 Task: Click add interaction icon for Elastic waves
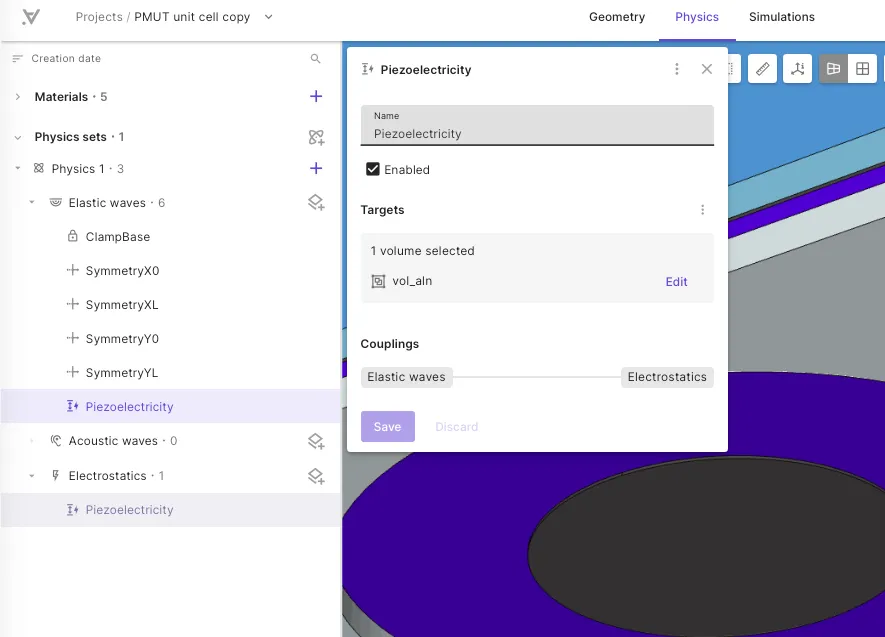pos(316,203)
